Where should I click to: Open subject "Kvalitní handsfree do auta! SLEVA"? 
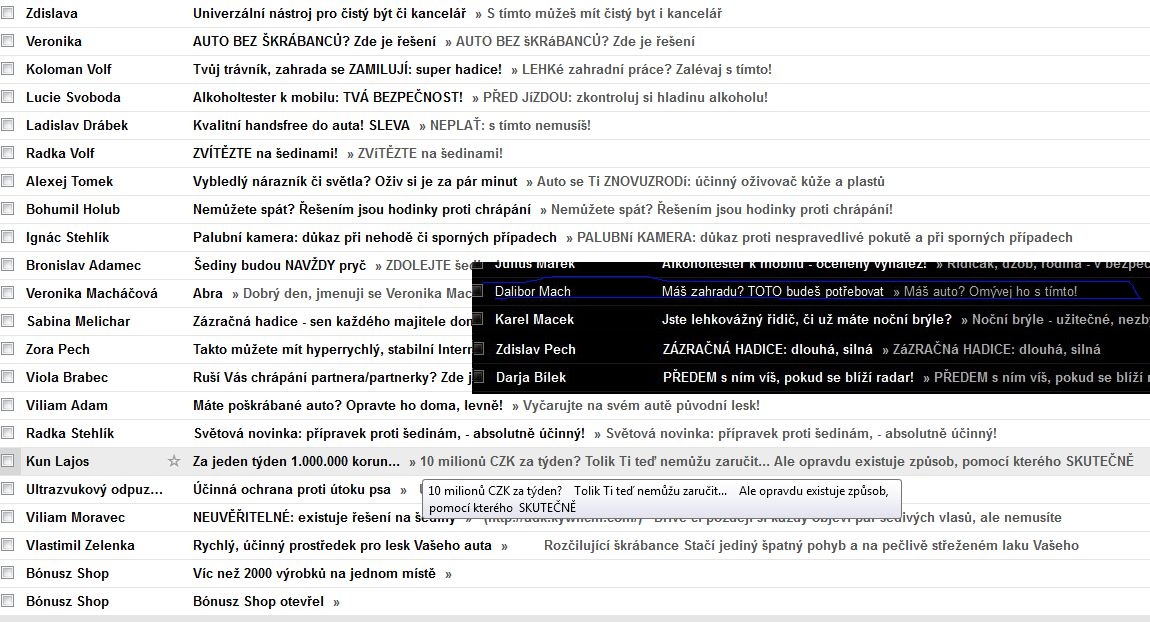pyautogui.click(x=301, y=125)
